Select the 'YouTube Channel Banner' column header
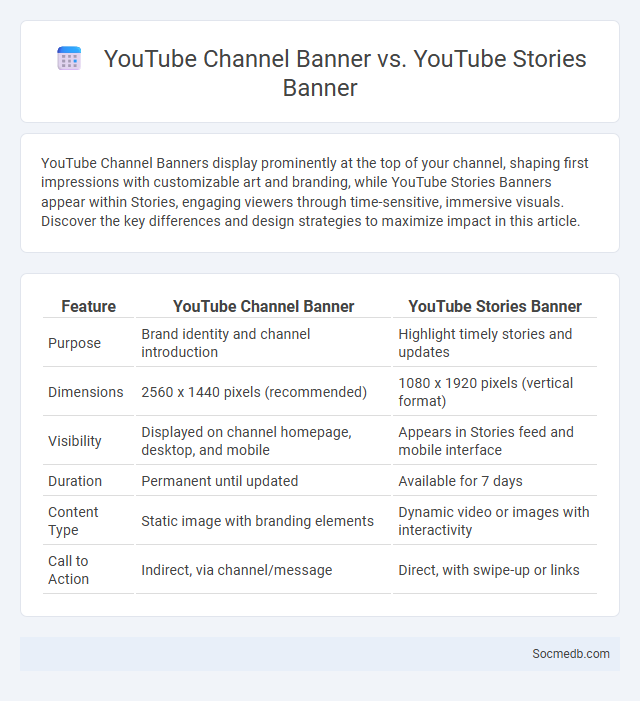Viewport: 640px width, 701px height. point(263,306)
